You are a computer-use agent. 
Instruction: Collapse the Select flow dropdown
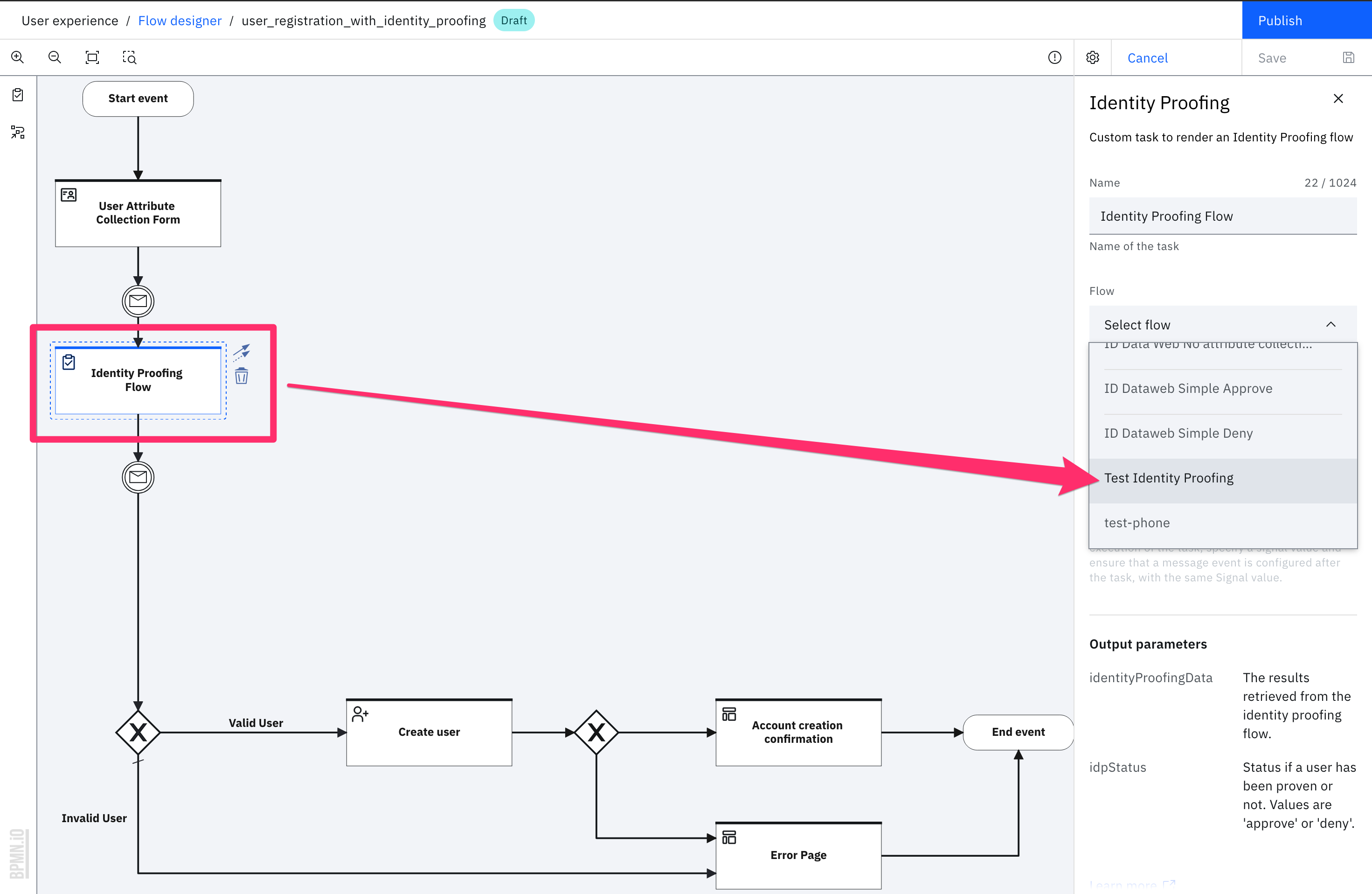(x=1330, y=324)
